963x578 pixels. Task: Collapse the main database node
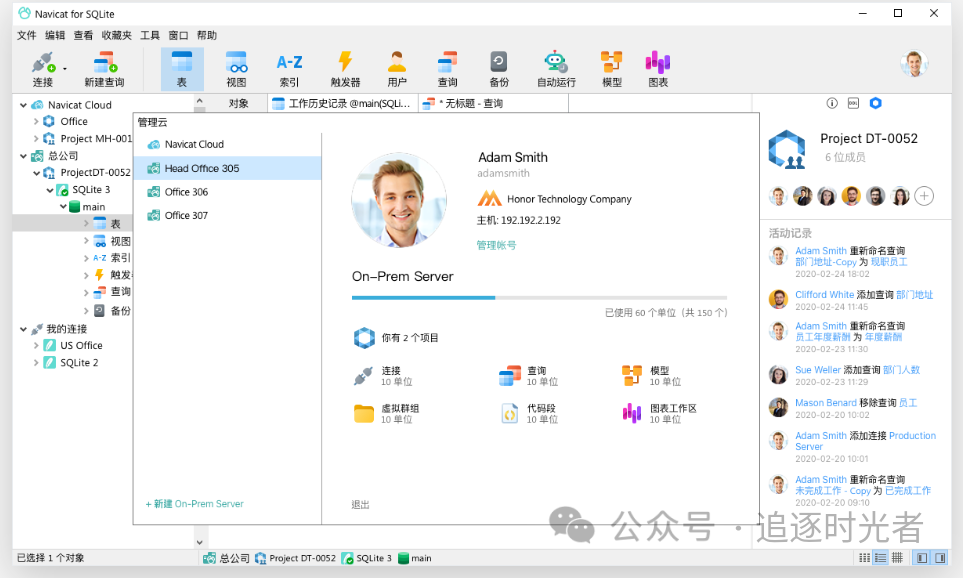click(63, 207)
